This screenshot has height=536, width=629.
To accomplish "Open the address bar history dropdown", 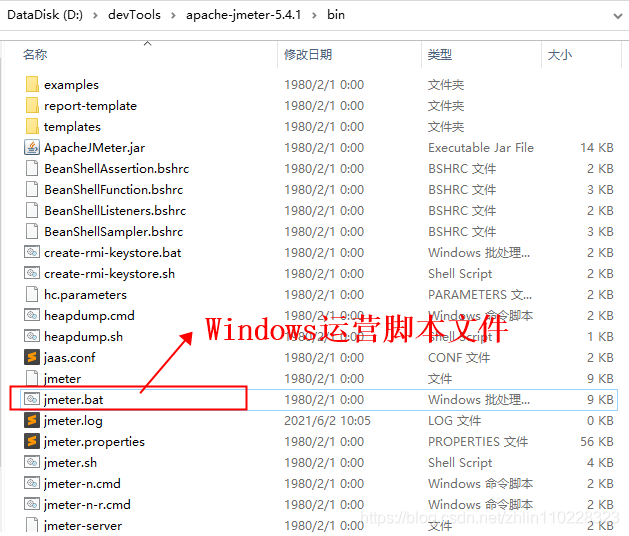I will coord(617,16).
